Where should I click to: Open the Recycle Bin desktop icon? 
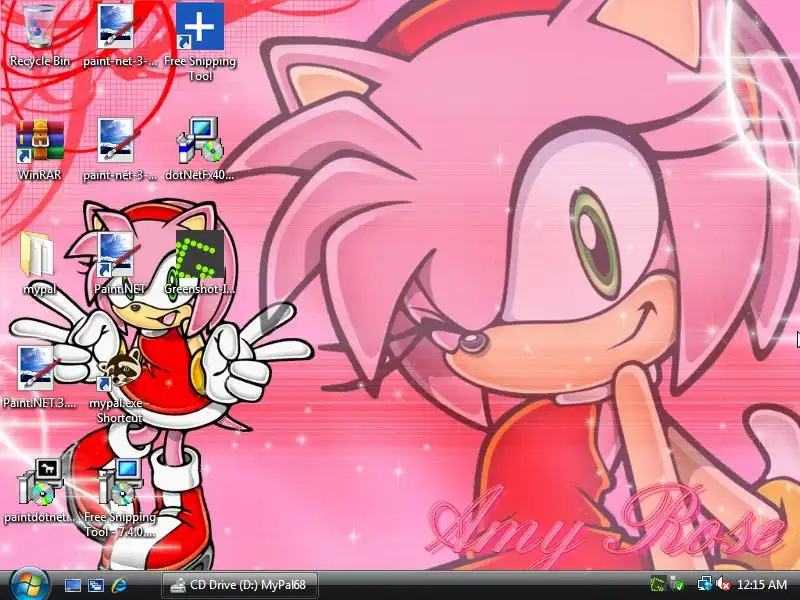(39, 37)
